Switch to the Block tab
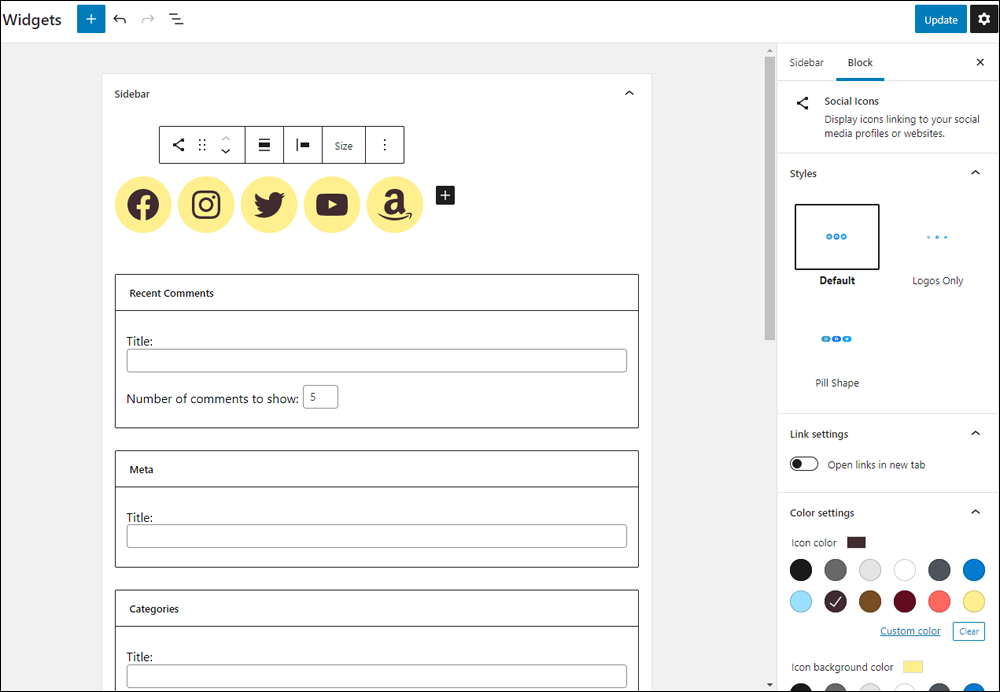Viewport: 1000px width, 692px height. 860,63
